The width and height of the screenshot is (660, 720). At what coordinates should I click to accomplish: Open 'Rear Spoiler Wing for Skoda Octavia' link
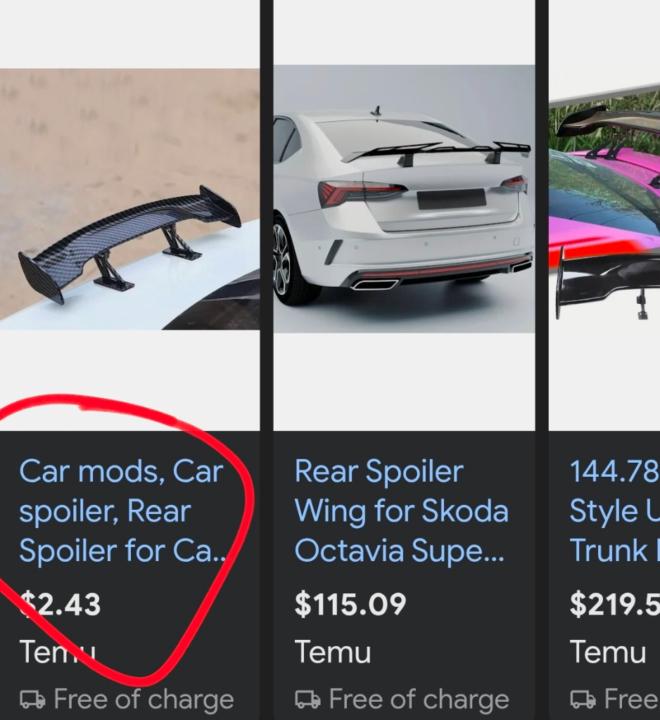point(401,511)
